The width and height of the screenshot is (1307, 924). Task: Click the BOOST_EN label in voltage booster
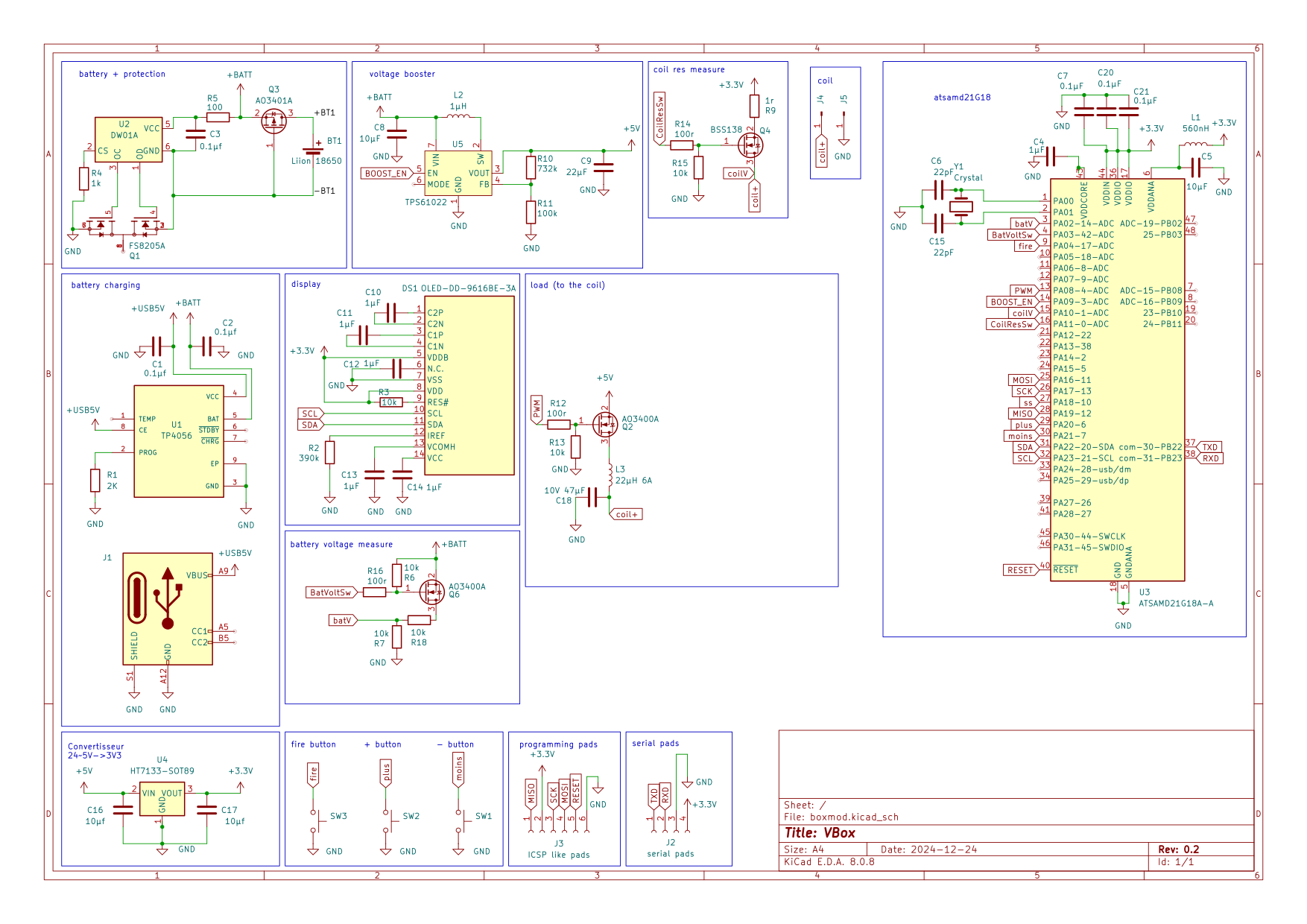click(388, 173)
